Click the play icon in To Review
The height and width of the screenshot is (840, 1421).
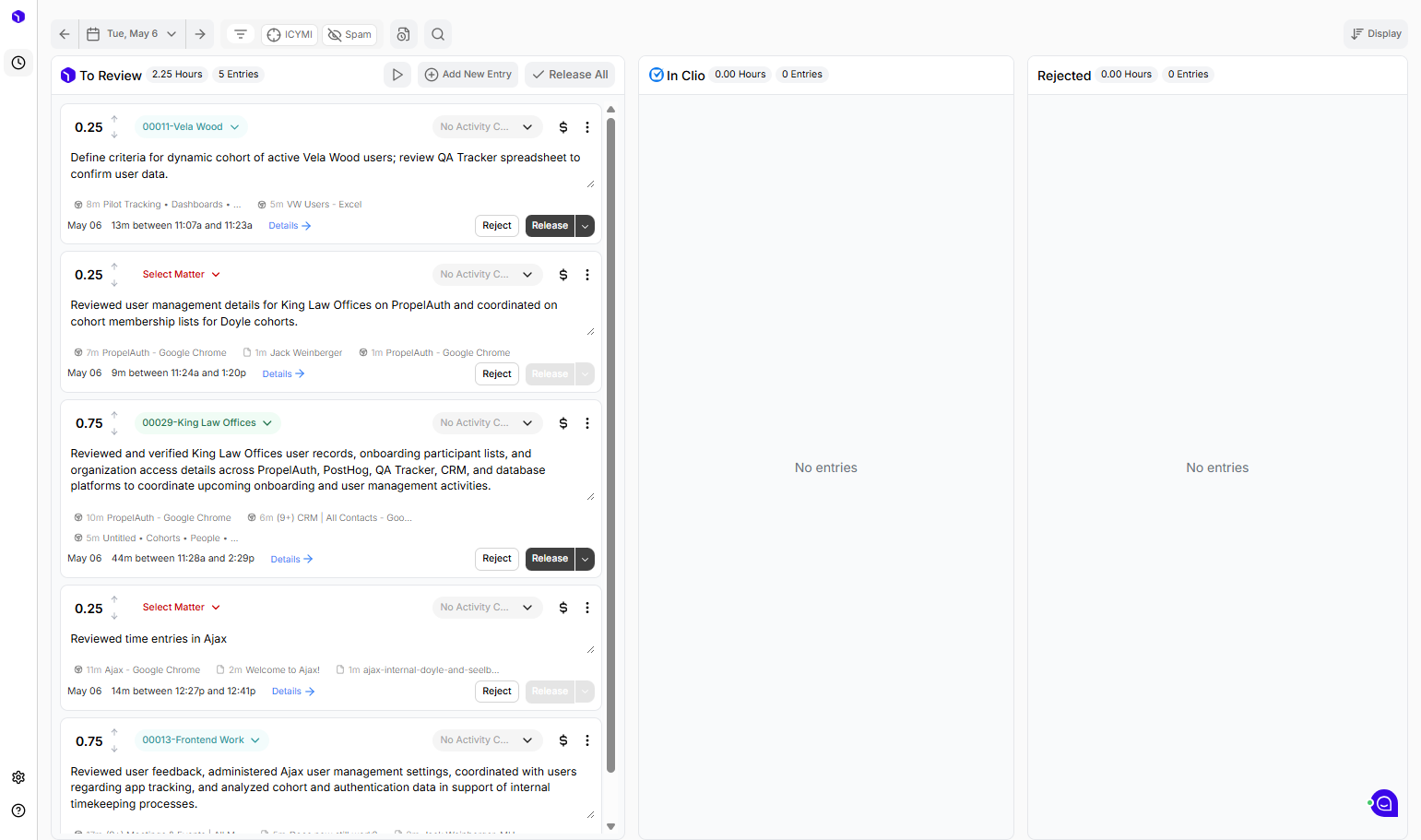tap(397, 75)
